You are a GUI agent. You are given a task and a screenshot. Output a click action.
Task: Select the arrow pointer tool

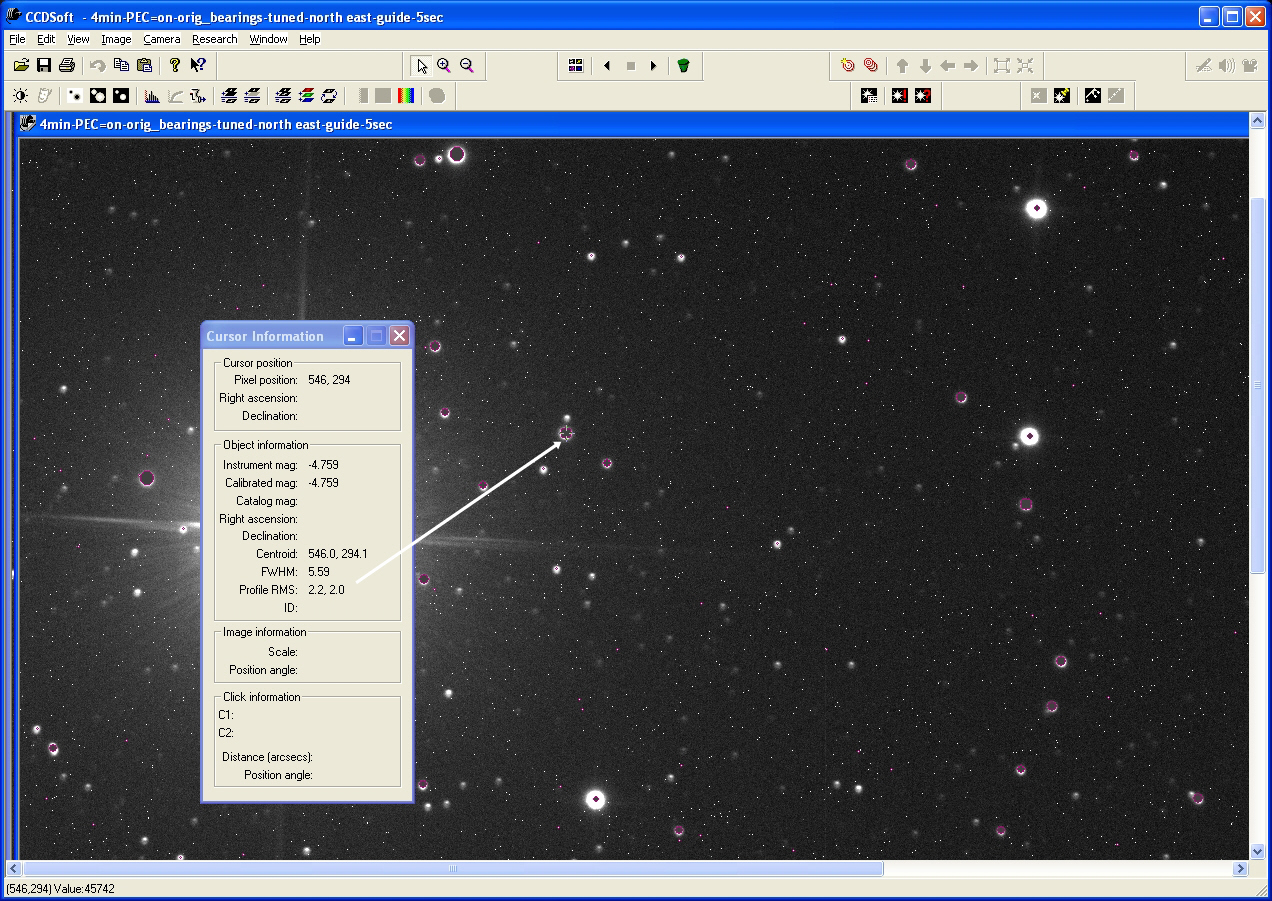[422, 66]
